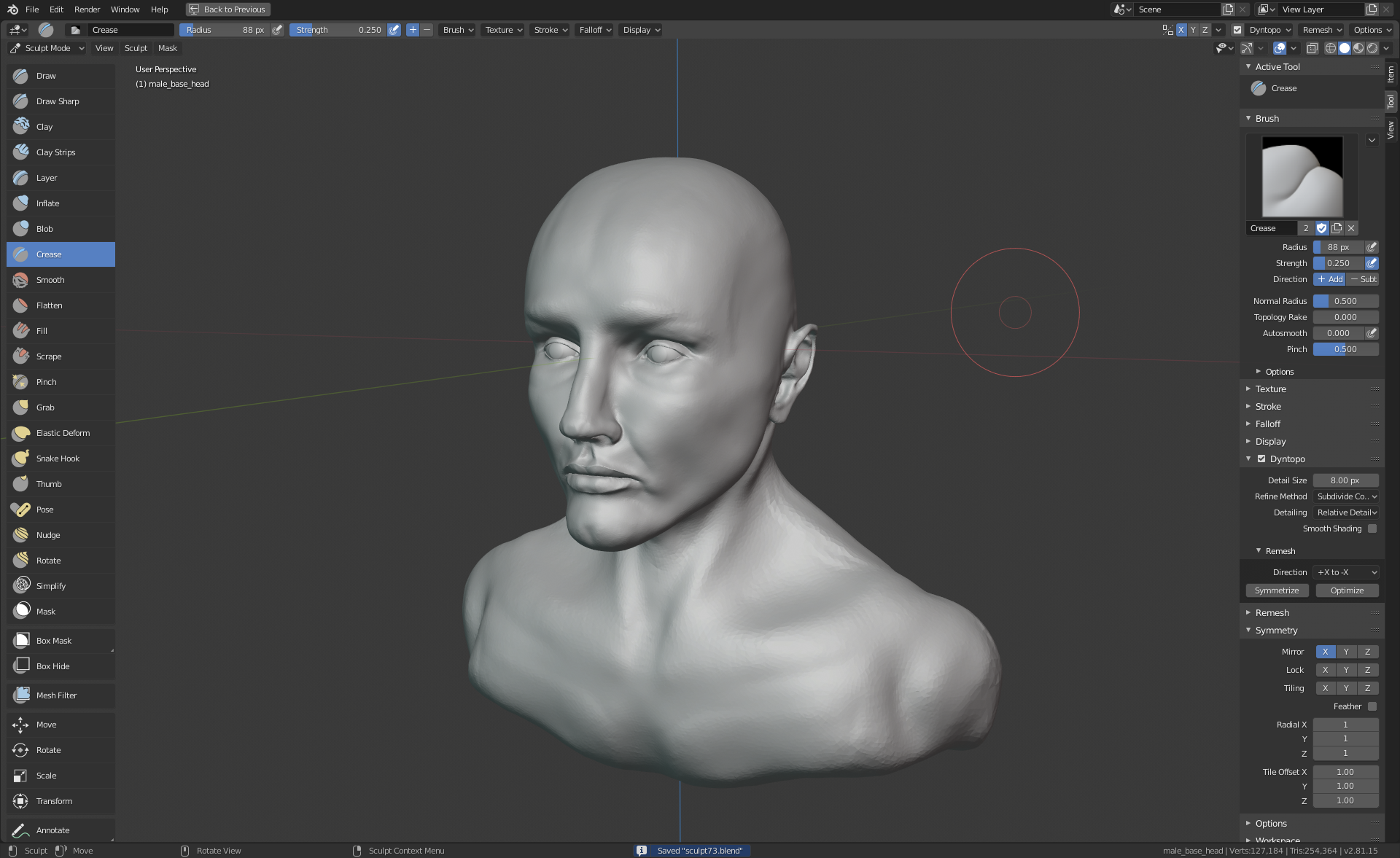This screenshot has width=1400, height=858.
Task: Select the Smooth brush tool
Action: point(50,280)
